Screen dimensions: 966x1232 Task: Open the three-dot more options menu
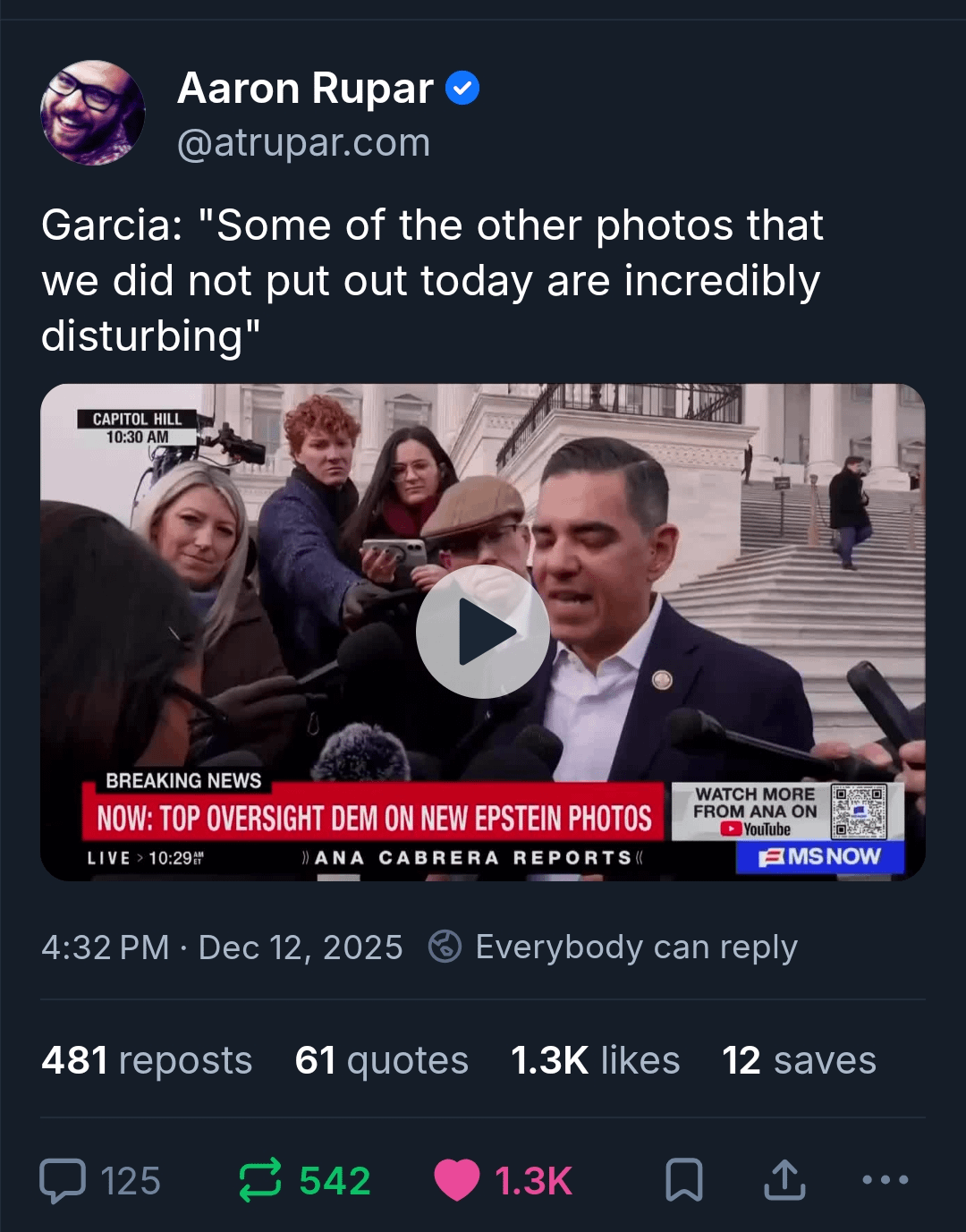click(885, 1180)
